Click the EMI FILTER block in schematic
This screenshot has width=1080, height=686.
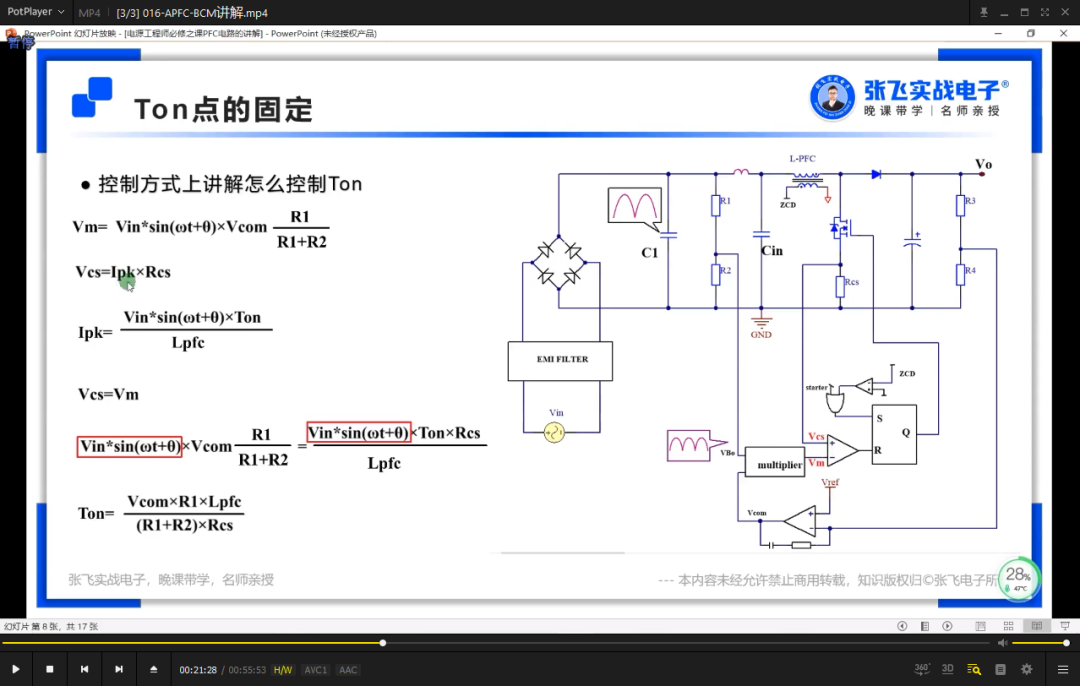[560, 360]
